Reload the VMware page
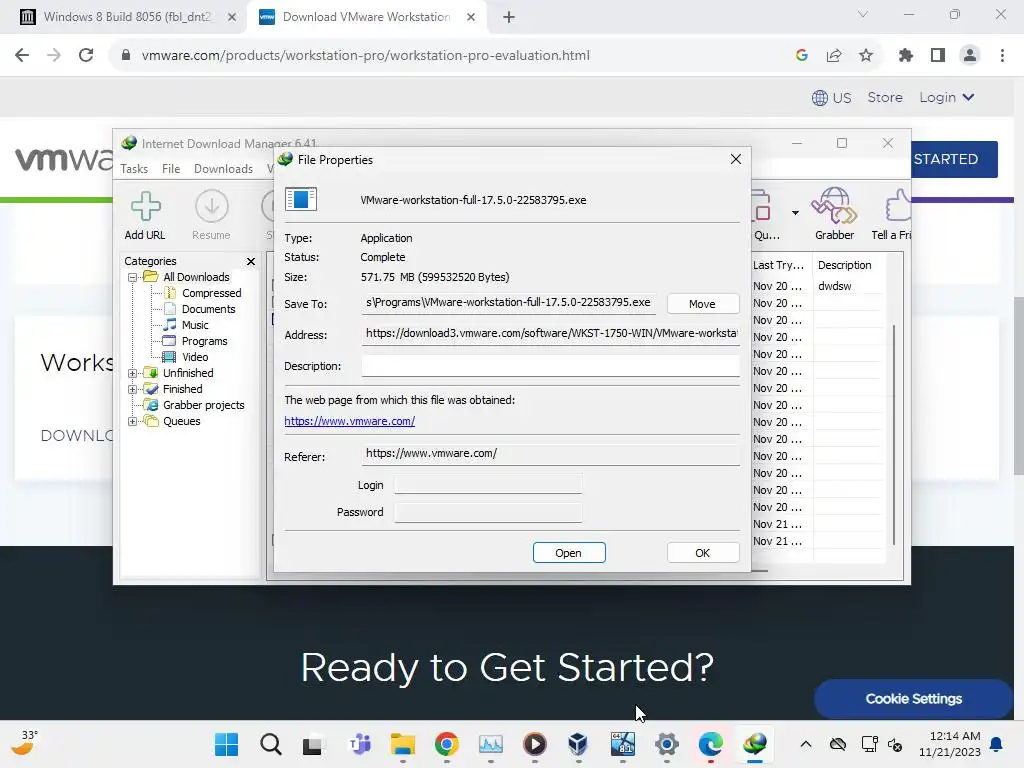Viewport: 1024px width, 768px height. tap(86, 56)
